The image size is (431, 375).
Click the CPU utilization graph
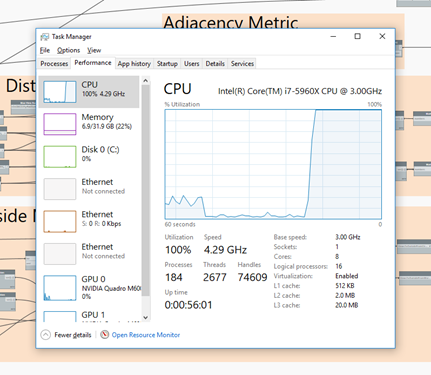point(273,164)
